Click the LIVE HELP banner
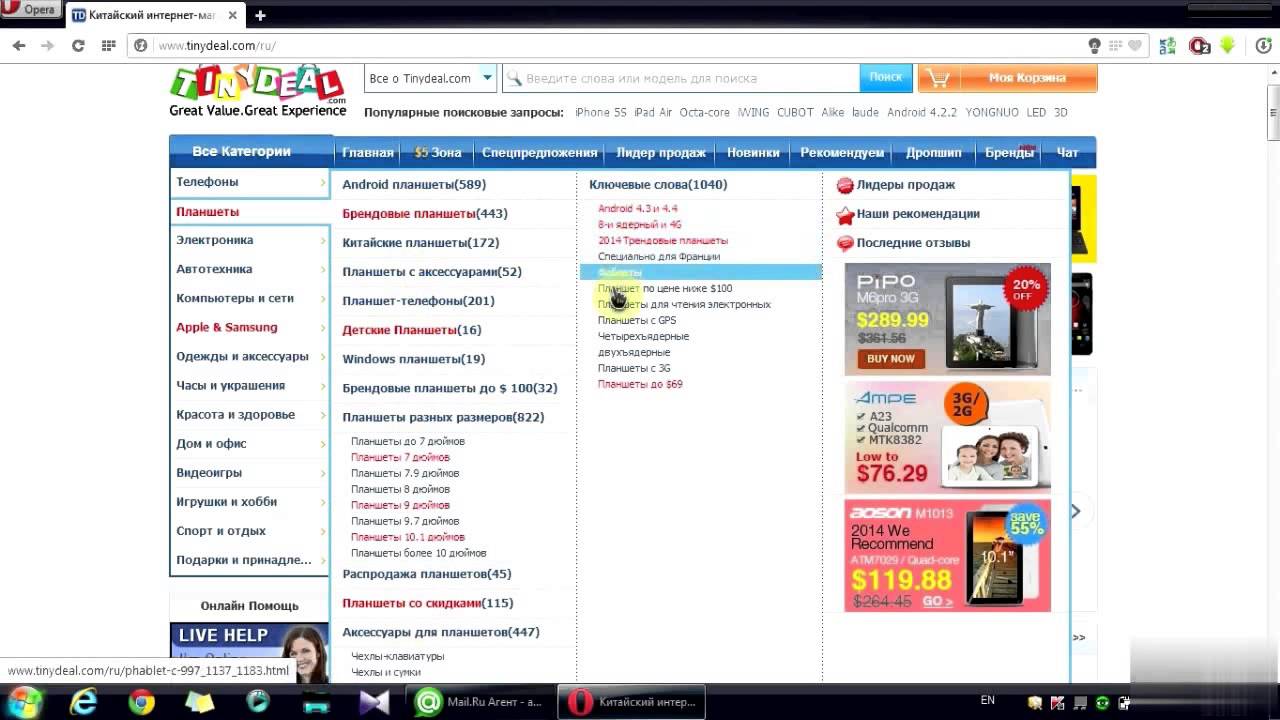Screen dimensions: 1280x720 click(x=249, y=653)
